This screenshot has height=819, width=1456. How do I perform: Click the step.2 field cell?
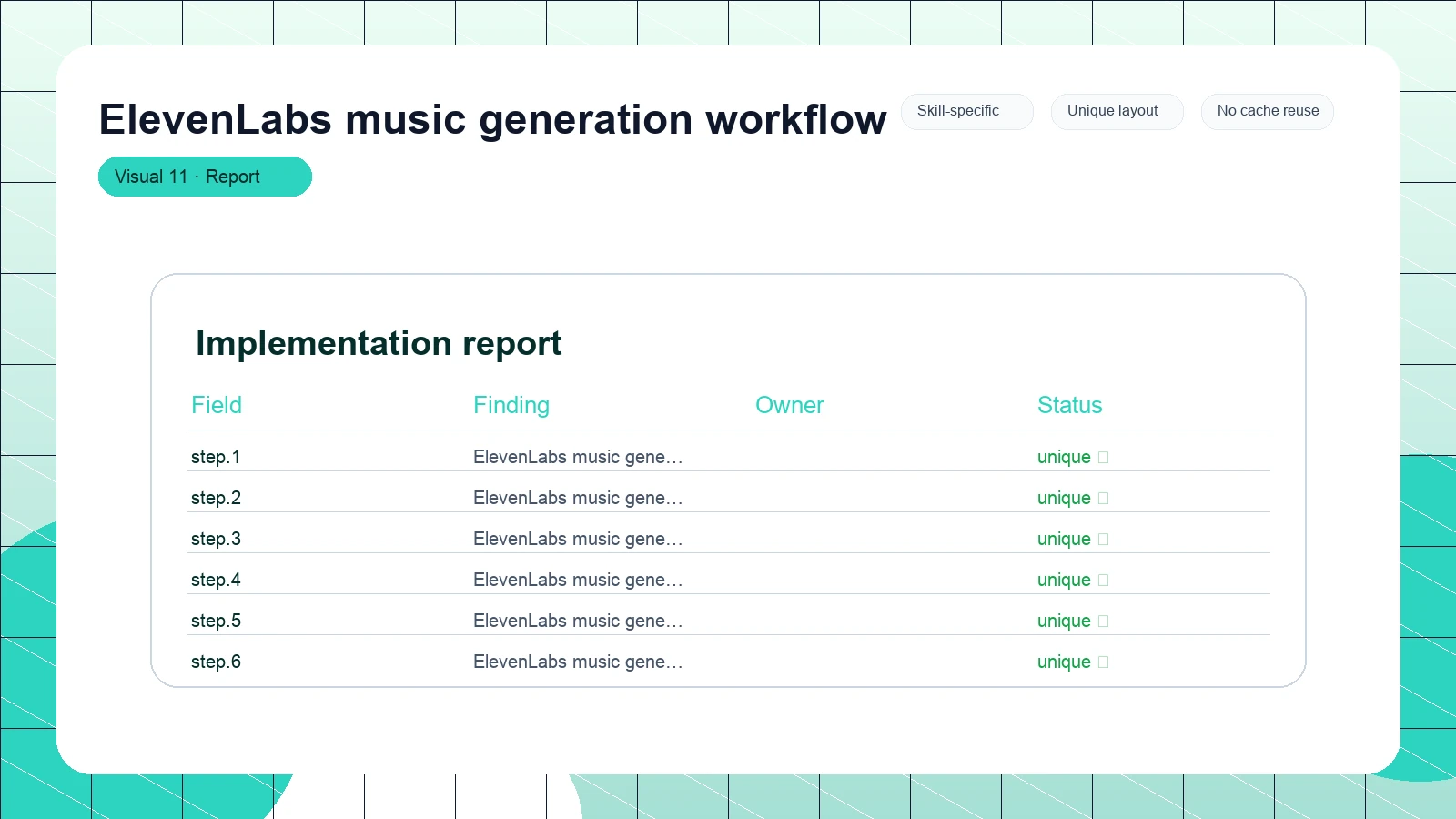pyautogui.click(x=216, y=498)
